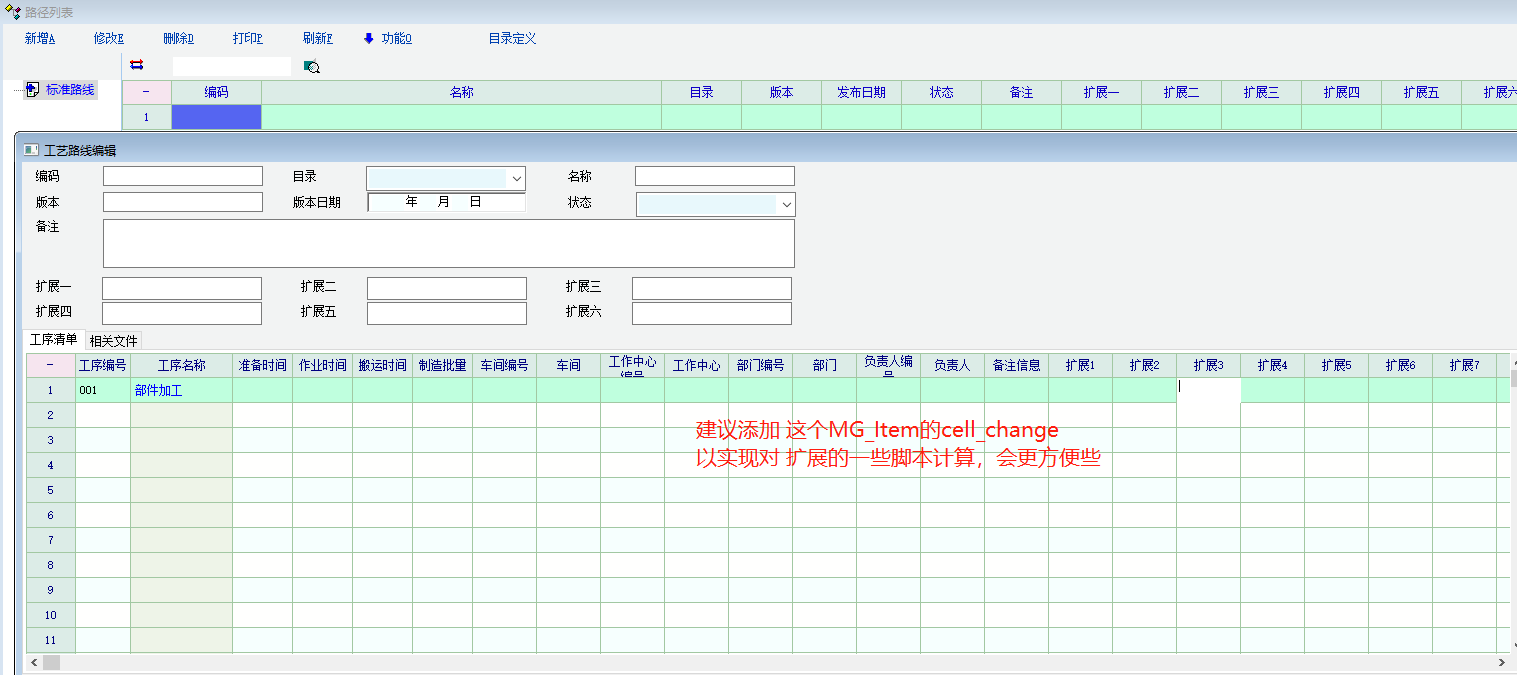This screenshot has height=675, width=1517.
Task: Click the 标准路线 document tree icon
Action: pos(32,90)
